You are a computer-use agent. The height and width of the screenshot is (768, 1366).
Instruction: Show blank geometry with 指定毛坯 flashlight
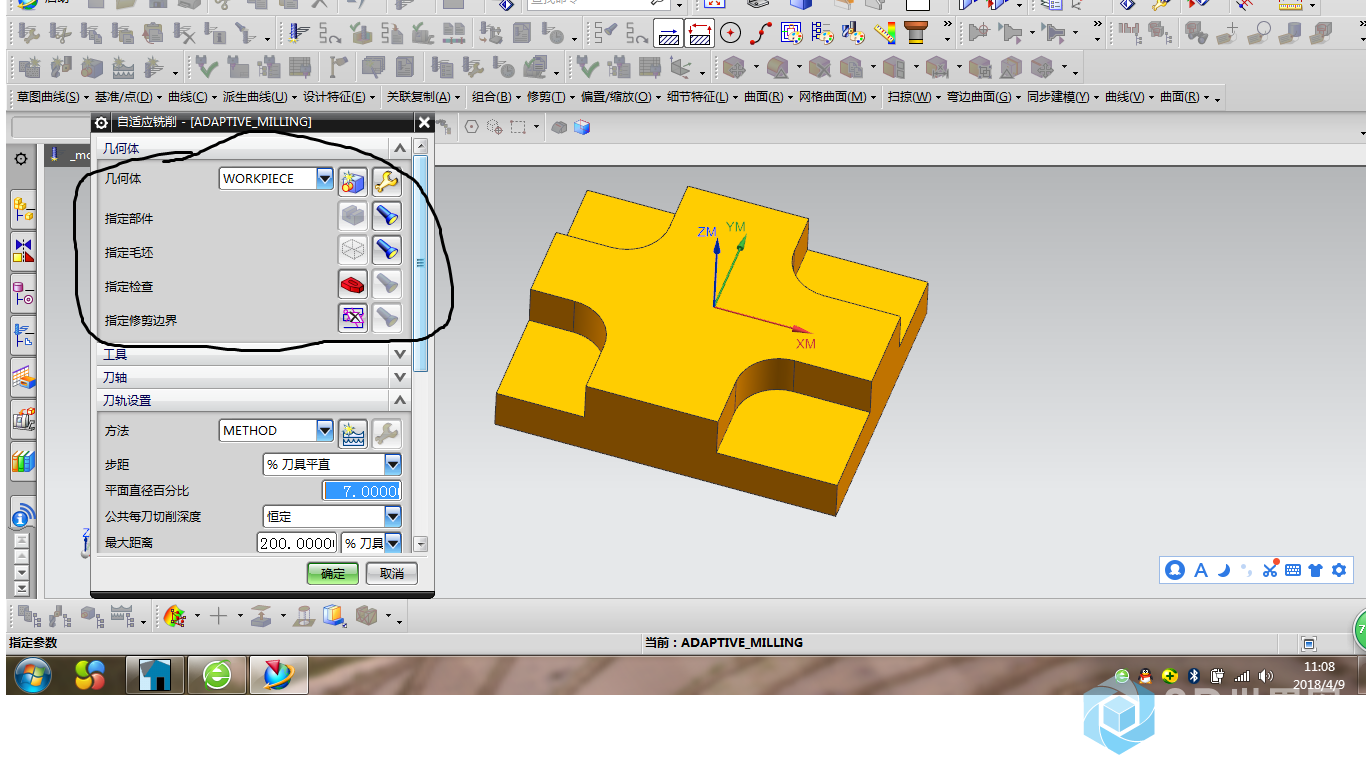click(386, 250)
